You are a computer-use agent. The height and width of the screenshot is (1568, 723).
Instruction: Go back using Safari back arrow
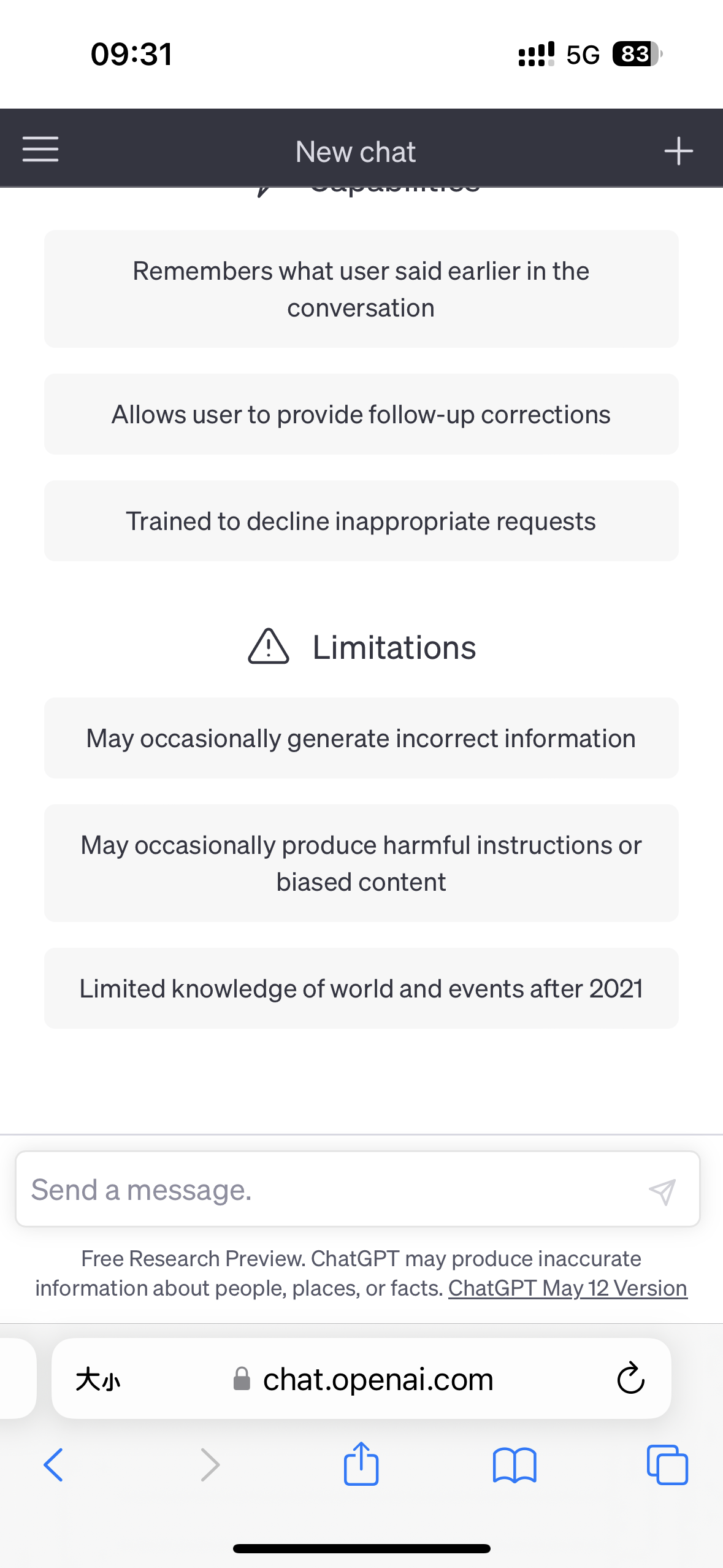click(x=53, y=1465)
